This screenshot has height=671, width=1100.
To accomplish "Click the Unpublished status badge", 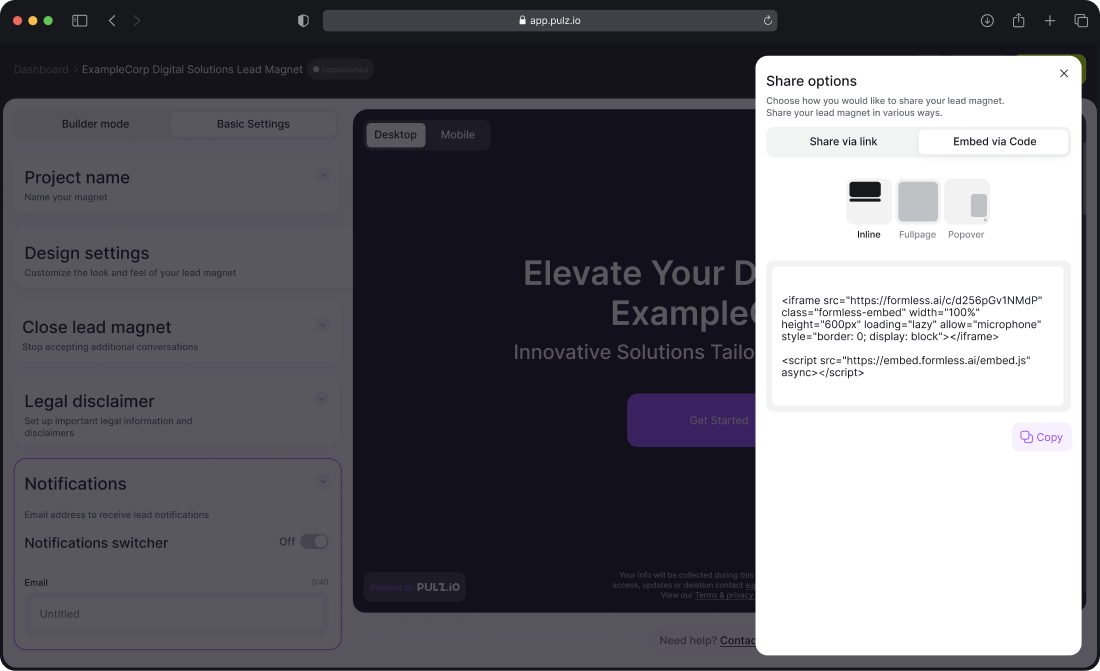I will pos(340,69).
